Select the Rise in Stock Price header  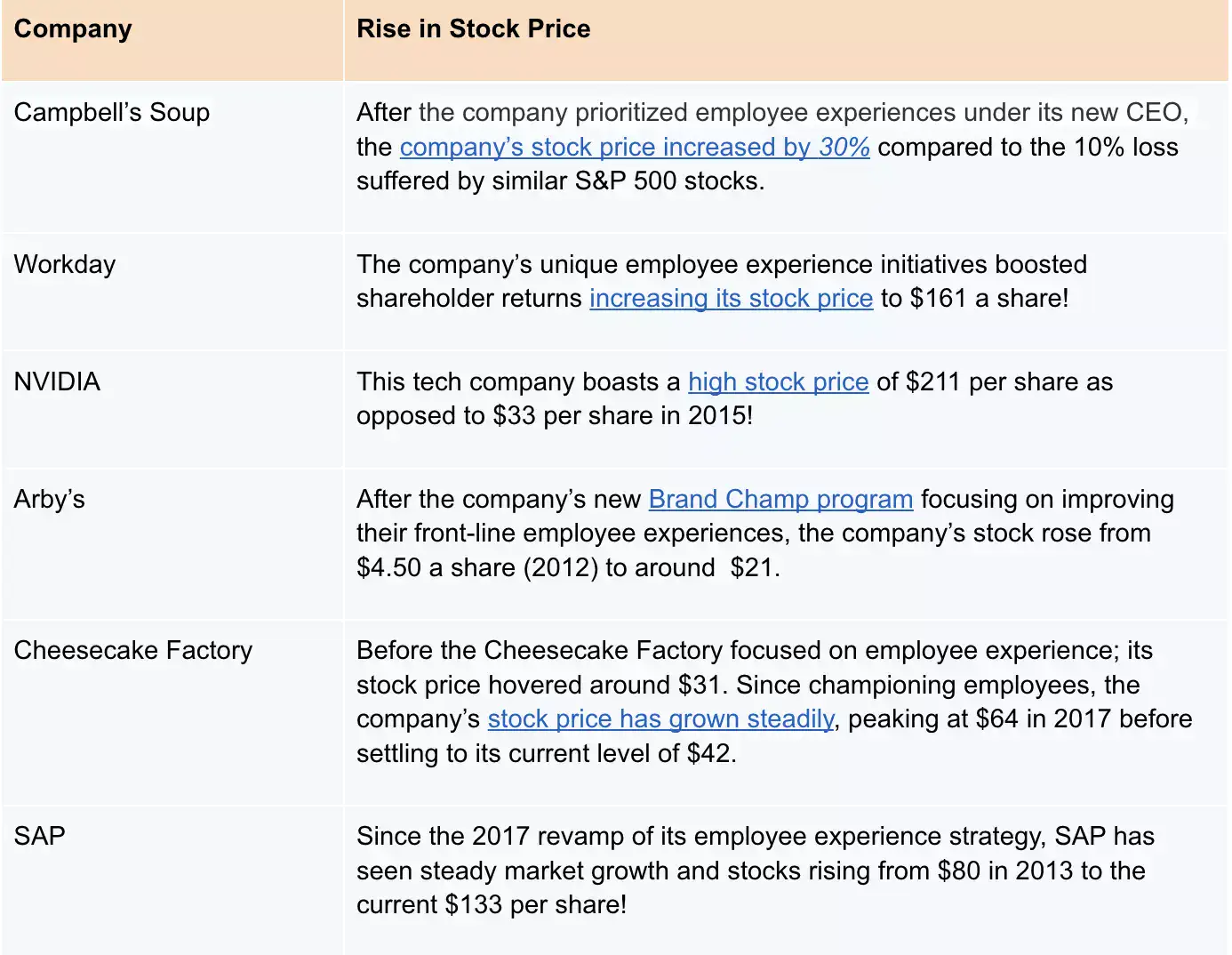coord(474,28)
